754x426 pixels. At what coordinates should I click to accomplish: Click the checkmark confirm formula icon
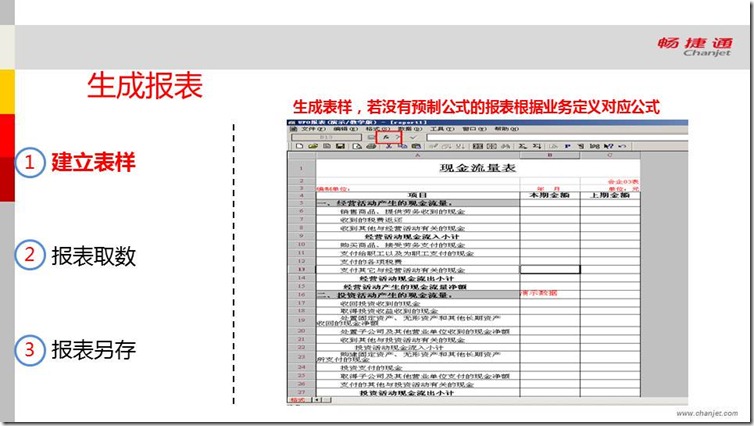(414, 138)
